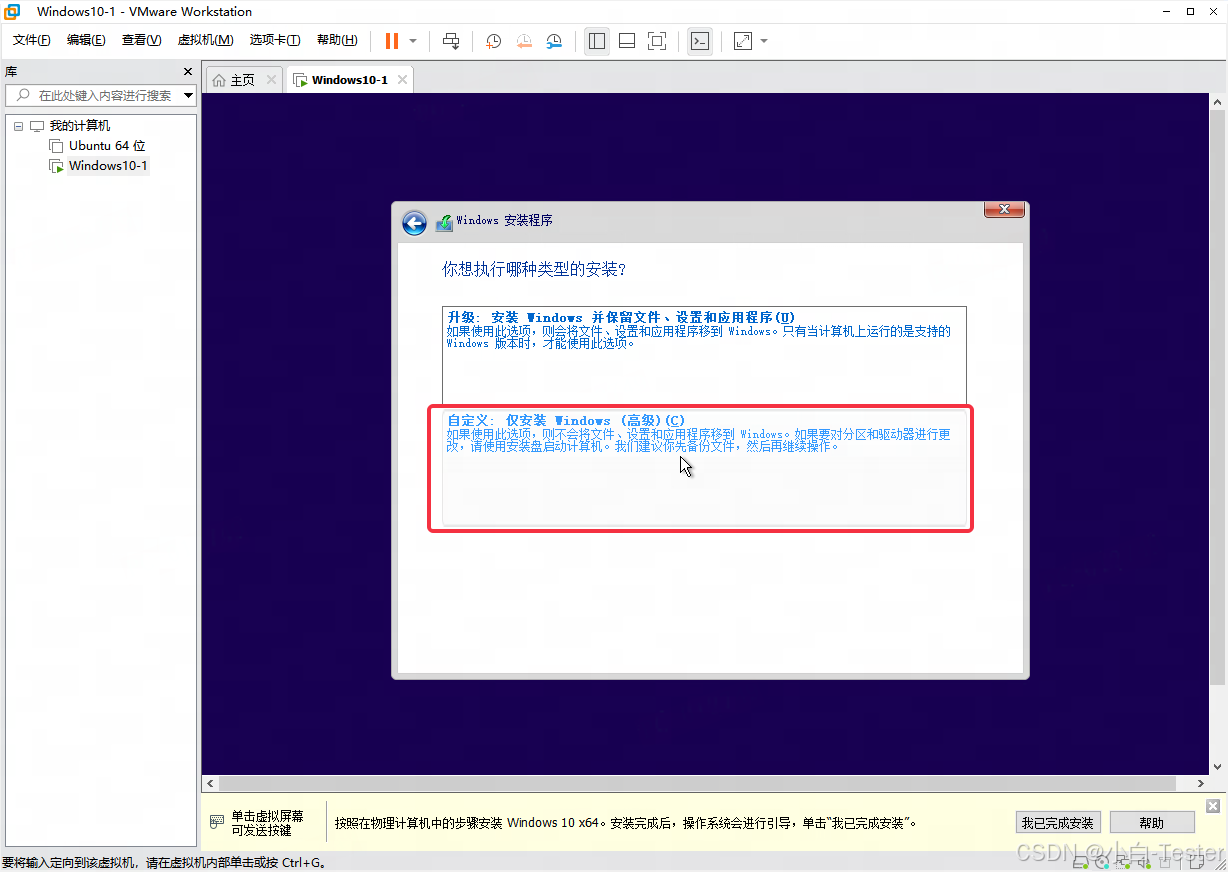Click 你想执行哪种类型的安装？ heading text
1228x872 pixels.
point(534,270)
